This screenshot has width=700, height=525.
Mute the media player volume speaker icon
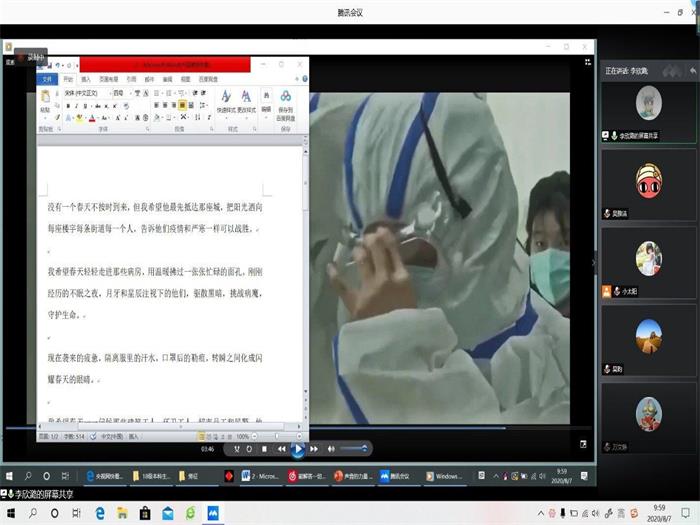pos(331,449)
